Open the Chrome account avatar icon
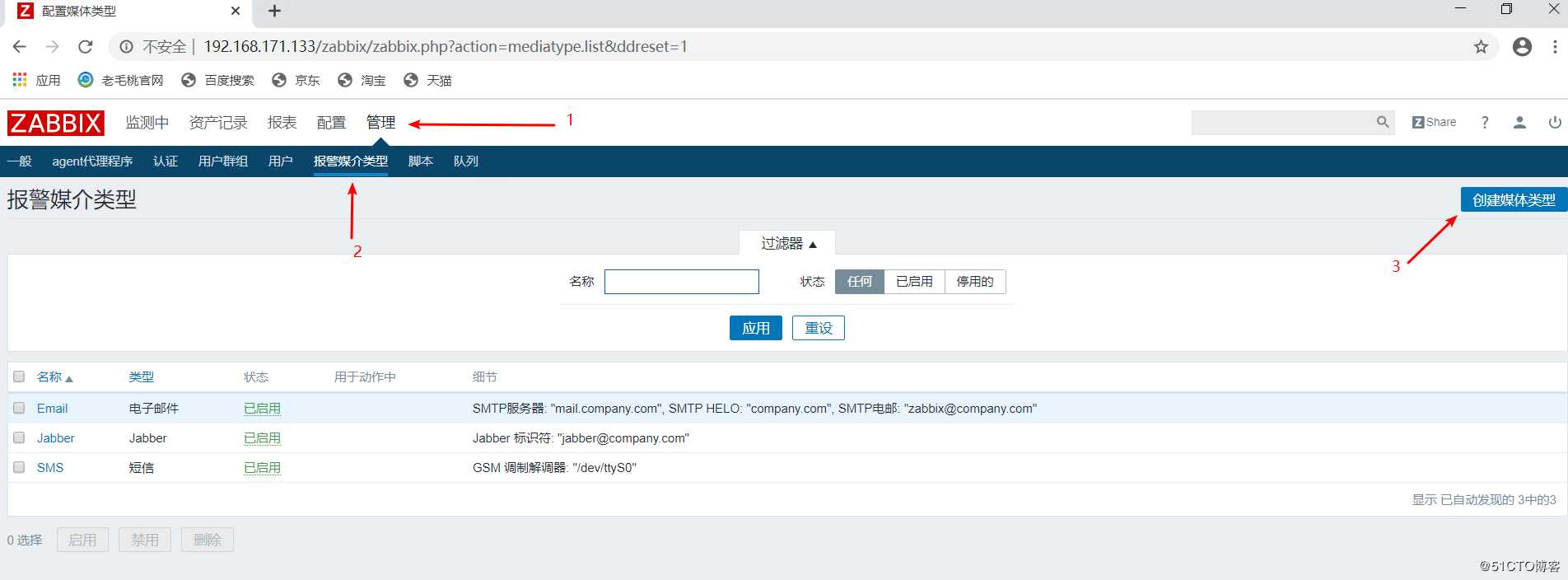Screen dimensions: 1568x580 click(x=1522, y=47)
